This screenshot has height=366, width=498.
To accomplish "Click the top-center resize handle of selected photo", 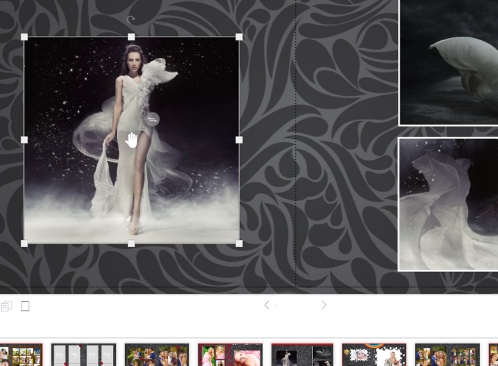I will 131,37.
